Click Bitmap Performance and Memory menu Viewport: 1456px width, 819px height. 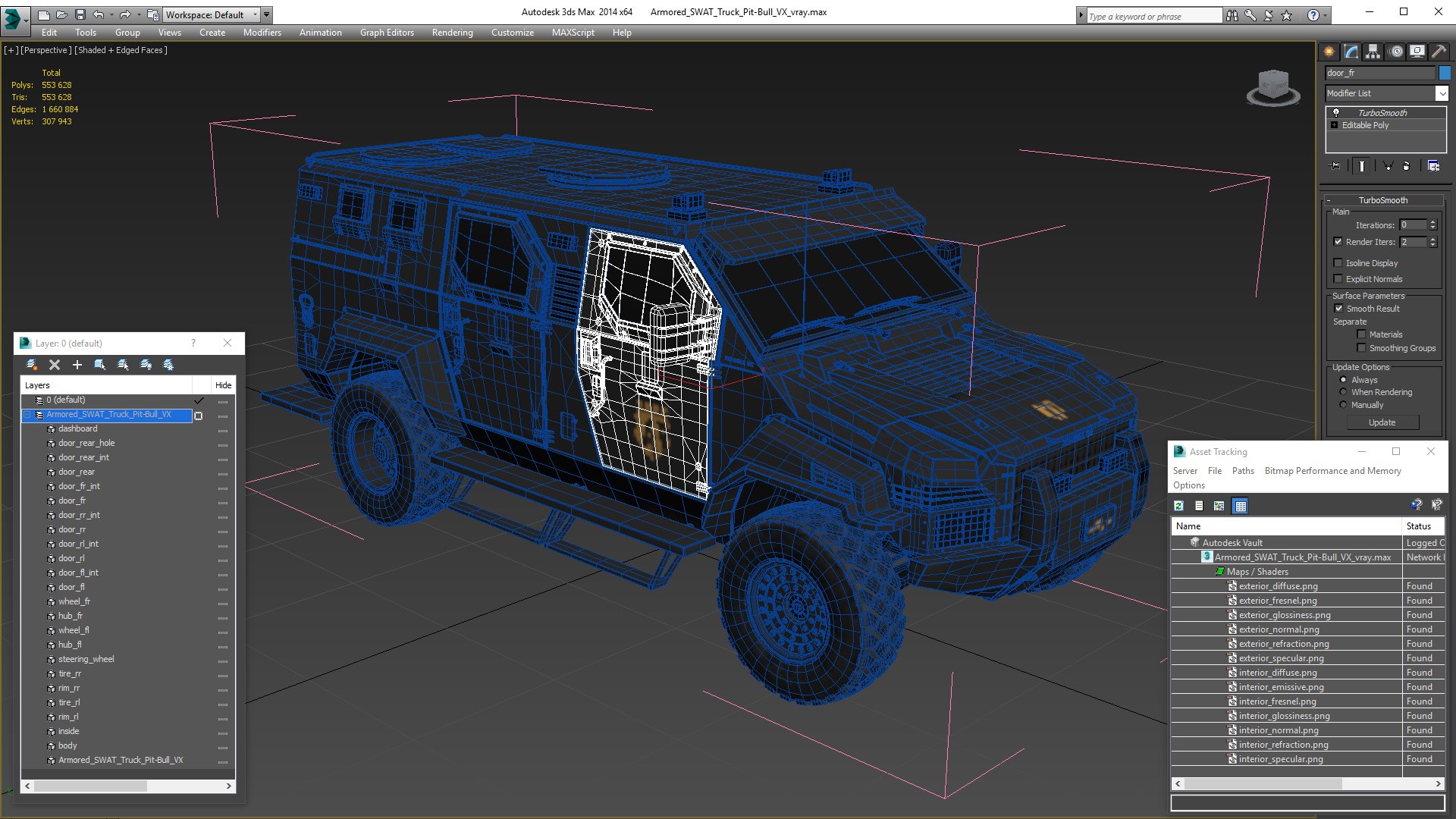(1332, 471)
